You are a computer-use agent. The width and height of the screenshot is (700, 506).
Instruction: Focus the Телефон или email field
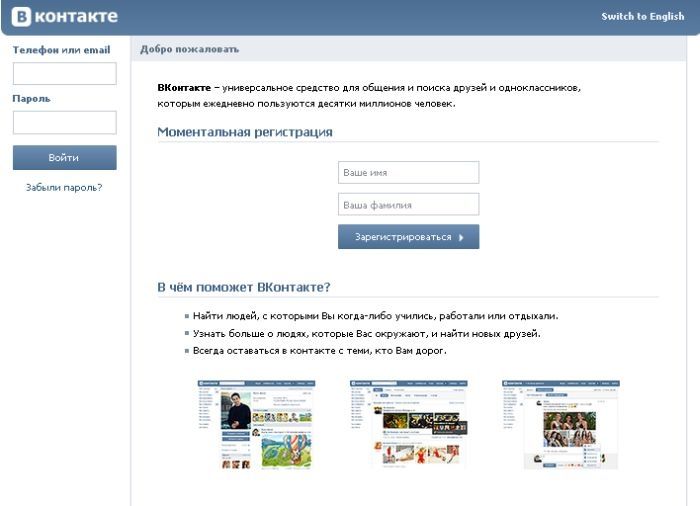point(64,74)
